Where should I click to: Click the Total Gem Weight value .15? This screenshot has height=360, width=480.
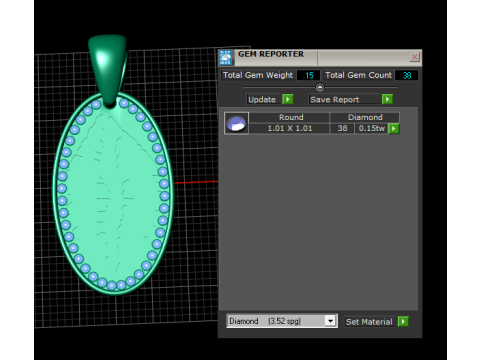(x=308, y=75)
